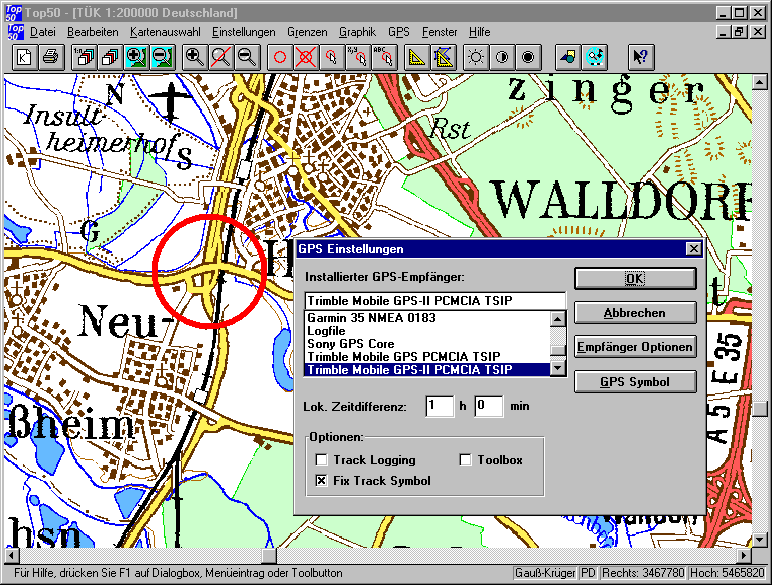Click the cyan GPS satellite toolbar icon
Viewport: 772px width, 585px height.
pyautogui.click(x=595, y=58)
